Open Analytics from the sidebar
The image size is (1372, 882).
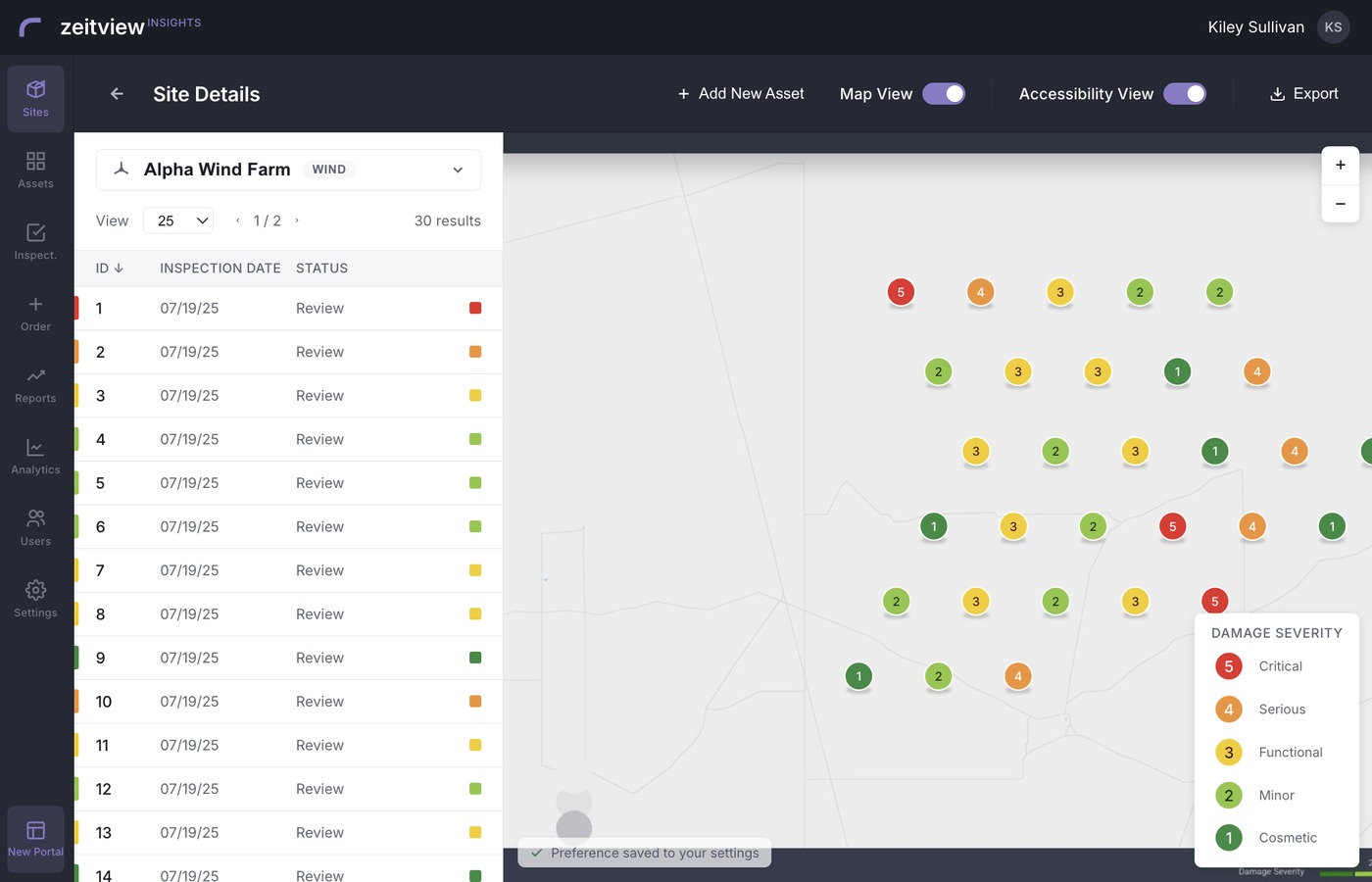tap(35, 457)
